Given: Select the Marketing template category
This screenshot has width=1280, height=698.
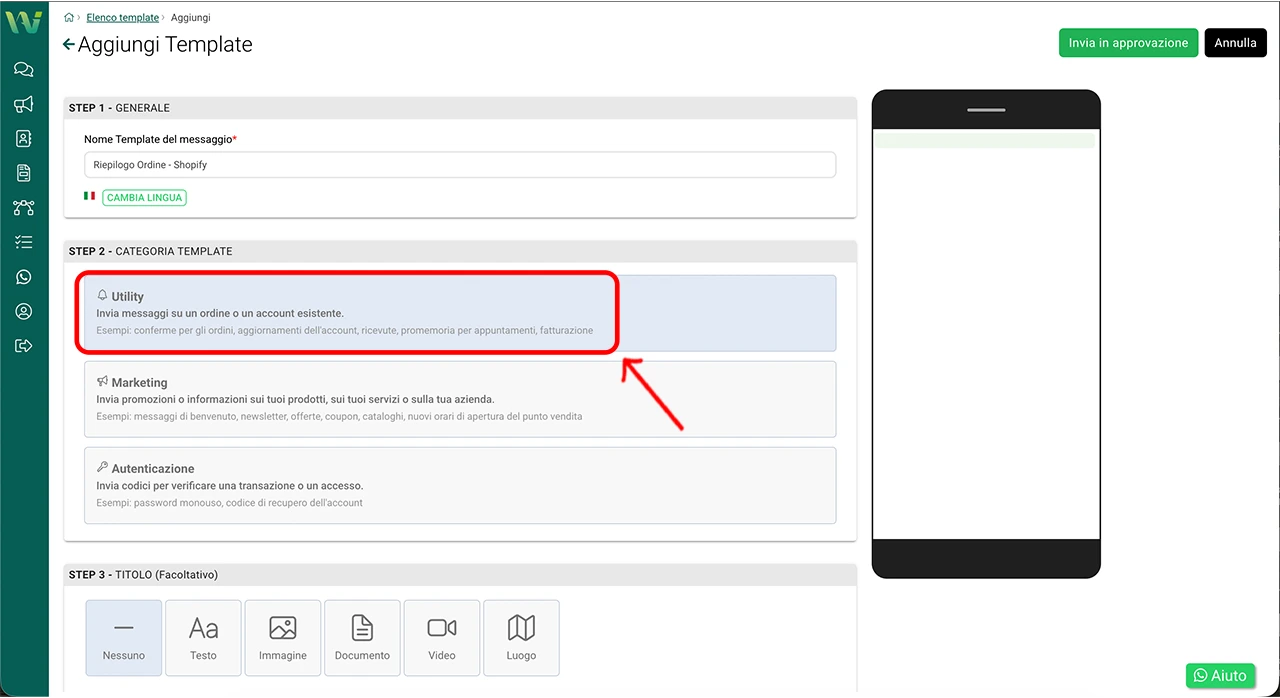Looking at the screenshot, I should click(x=459, y=399).
